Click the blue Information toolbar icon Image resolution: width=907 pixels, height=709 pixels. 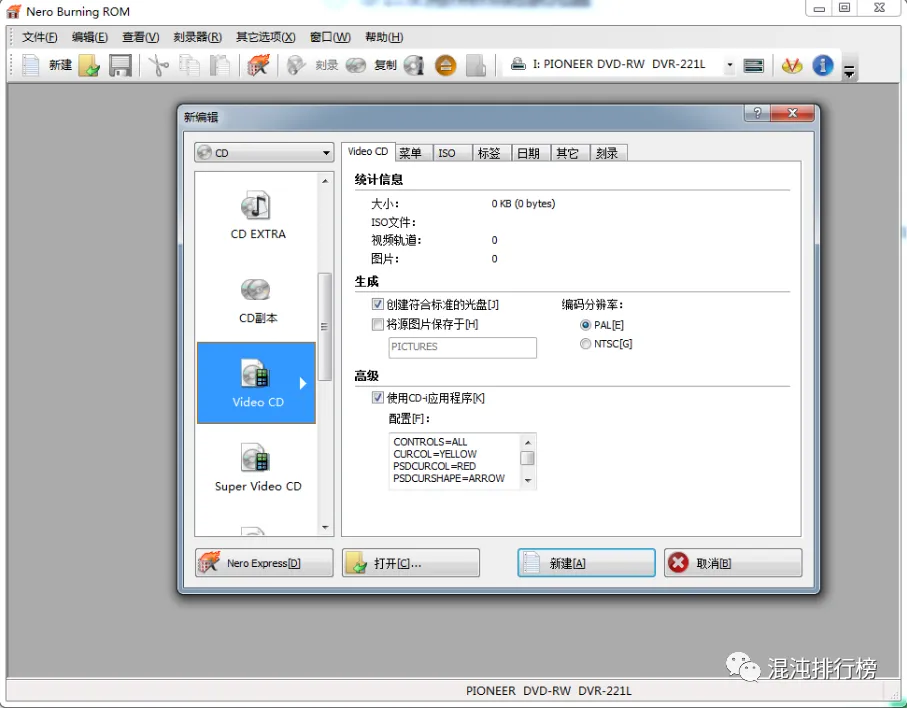[x=823, y=65]
